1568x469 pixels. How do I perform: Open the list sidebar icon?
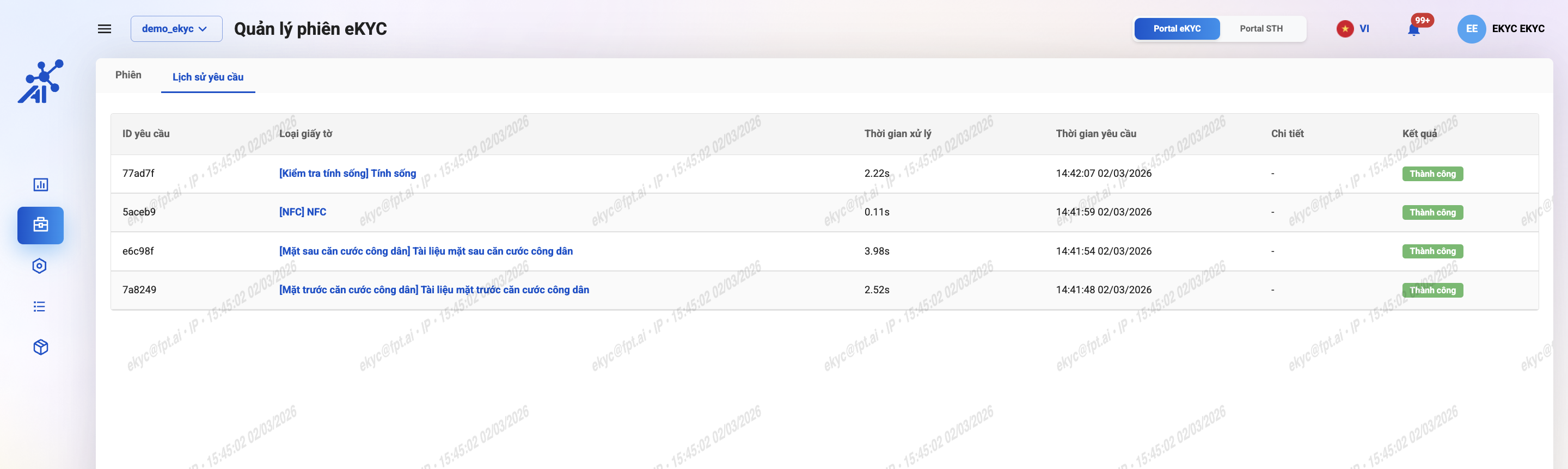(40, 306)
